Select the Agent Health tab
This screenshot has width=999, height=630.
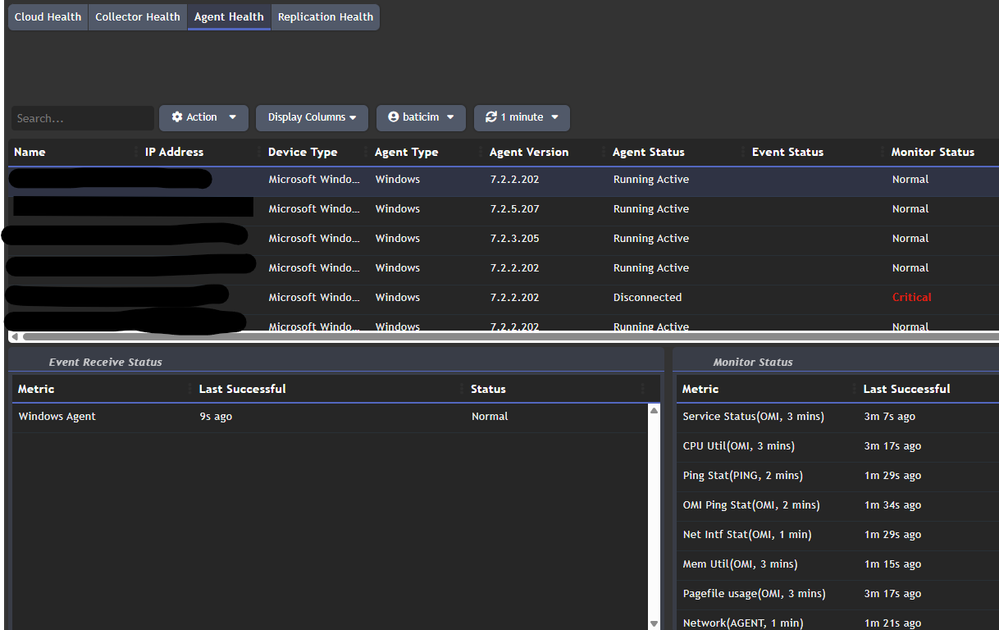[229, 17]
